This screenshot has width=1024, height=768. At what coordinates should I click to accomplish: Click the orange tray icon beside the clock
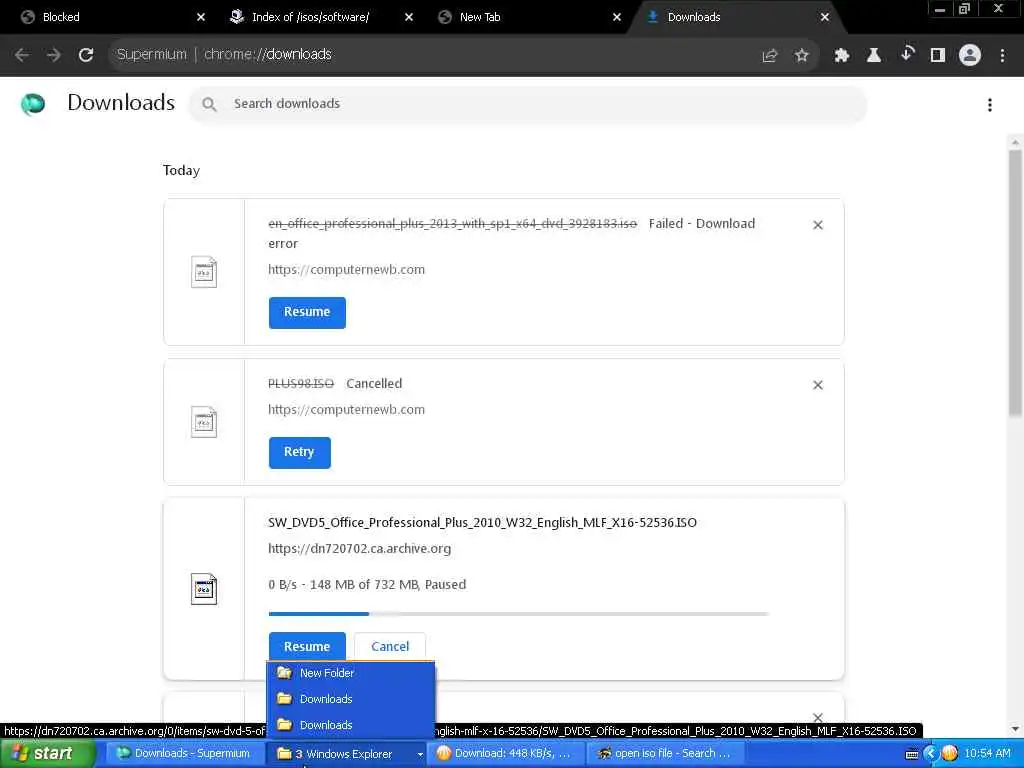point(950,754)
